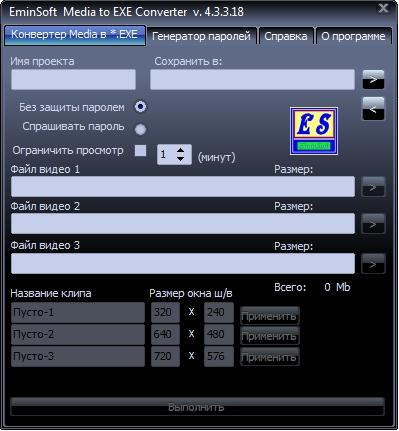Click the Сохранить в path field

pyautogui.click(x=252, y=79)
